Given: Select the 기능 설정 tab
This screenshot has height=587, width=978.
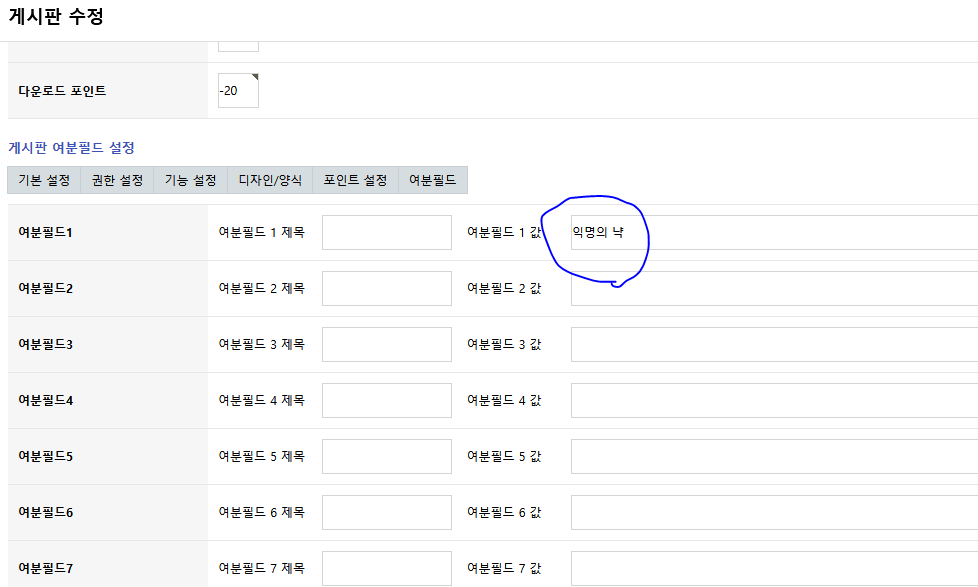Looking at the screenshot, I should (190, 181).
